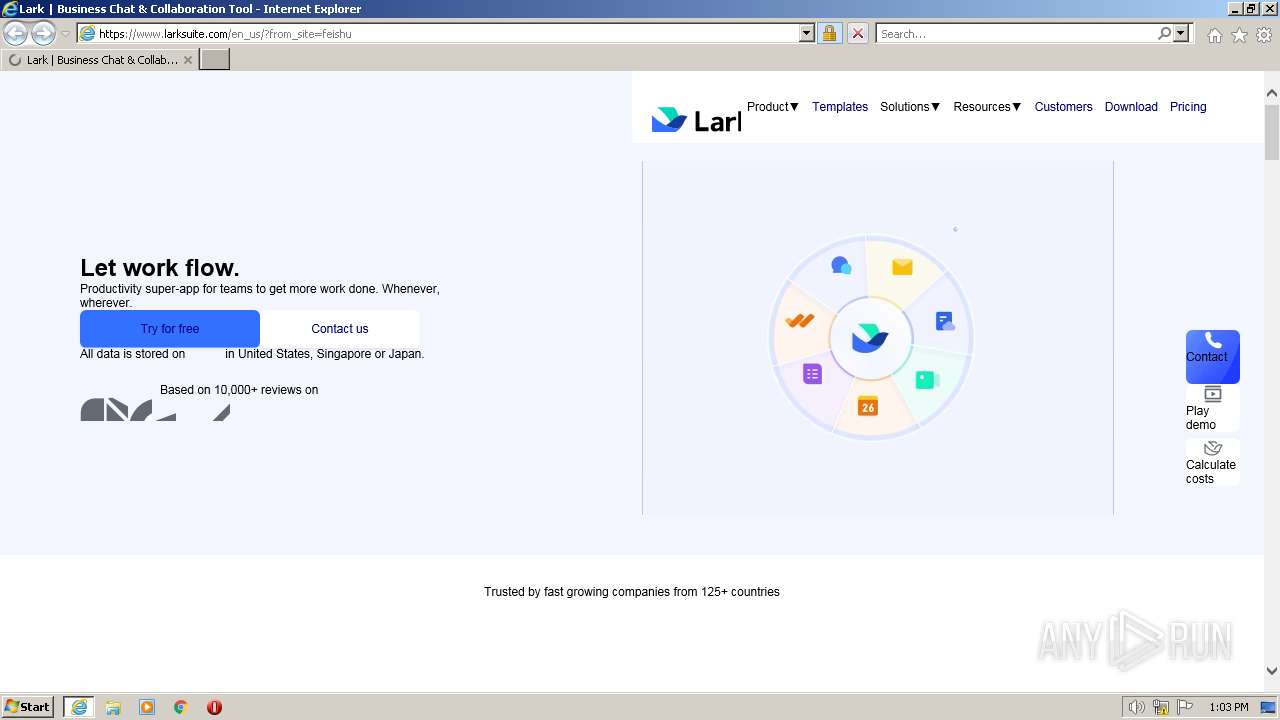The image size is (1280, 720).
Task: Click the Contact us button
Action: coord(340,329)
